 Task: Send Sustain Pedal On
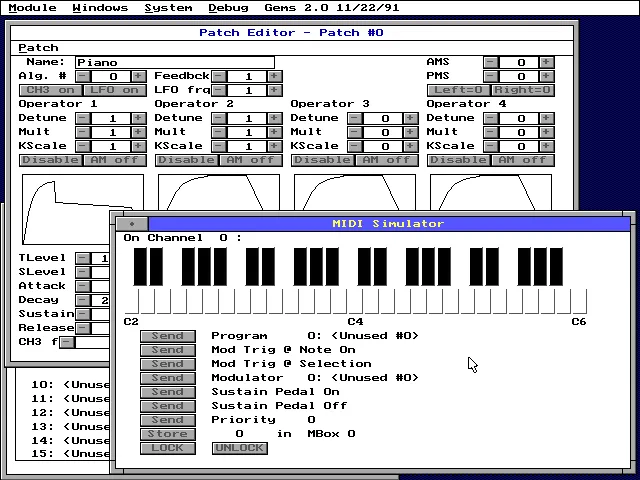(168, 392)
